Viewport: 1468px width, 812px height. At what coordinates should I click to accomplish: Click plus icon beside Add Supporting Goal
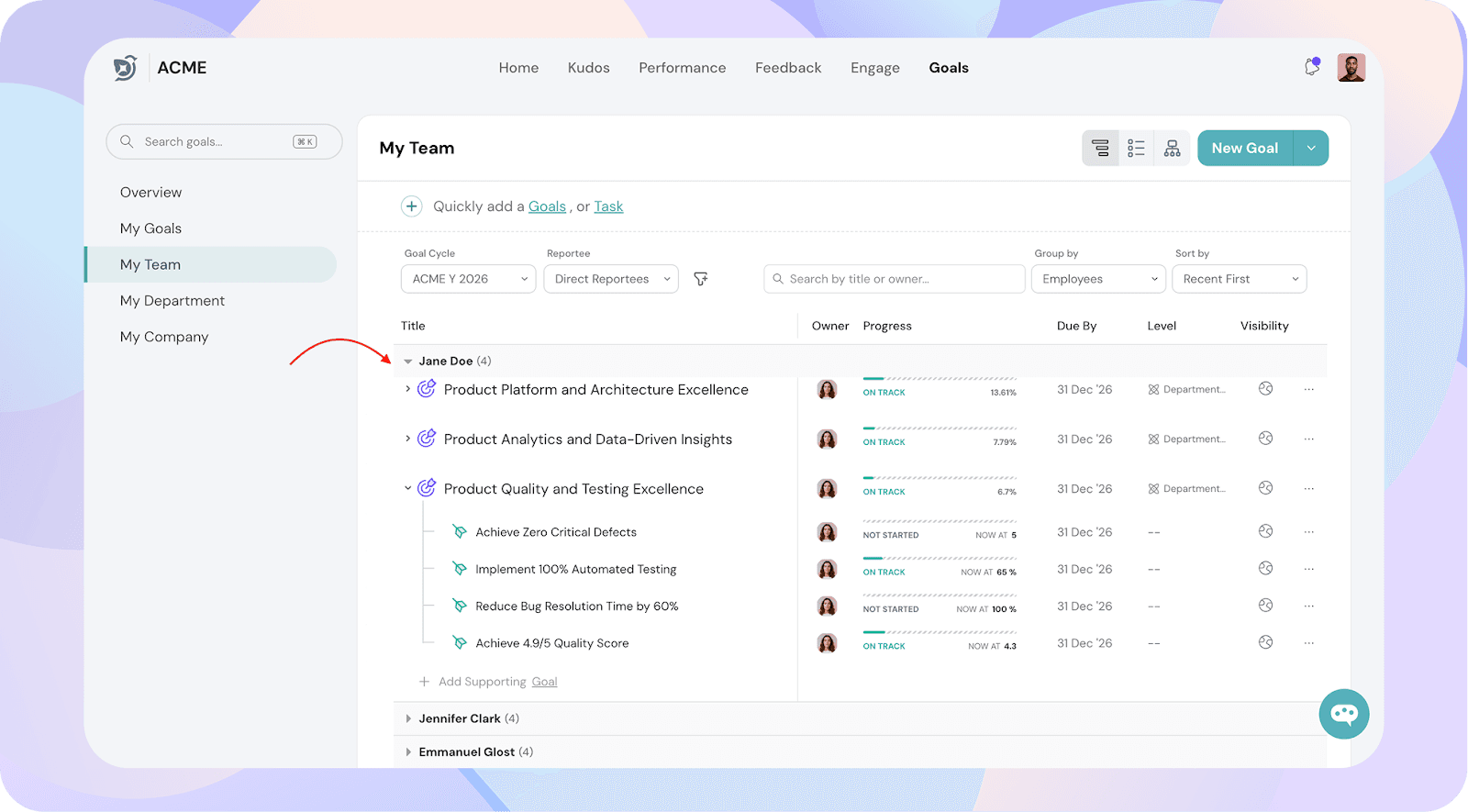(x=424, y=682)
